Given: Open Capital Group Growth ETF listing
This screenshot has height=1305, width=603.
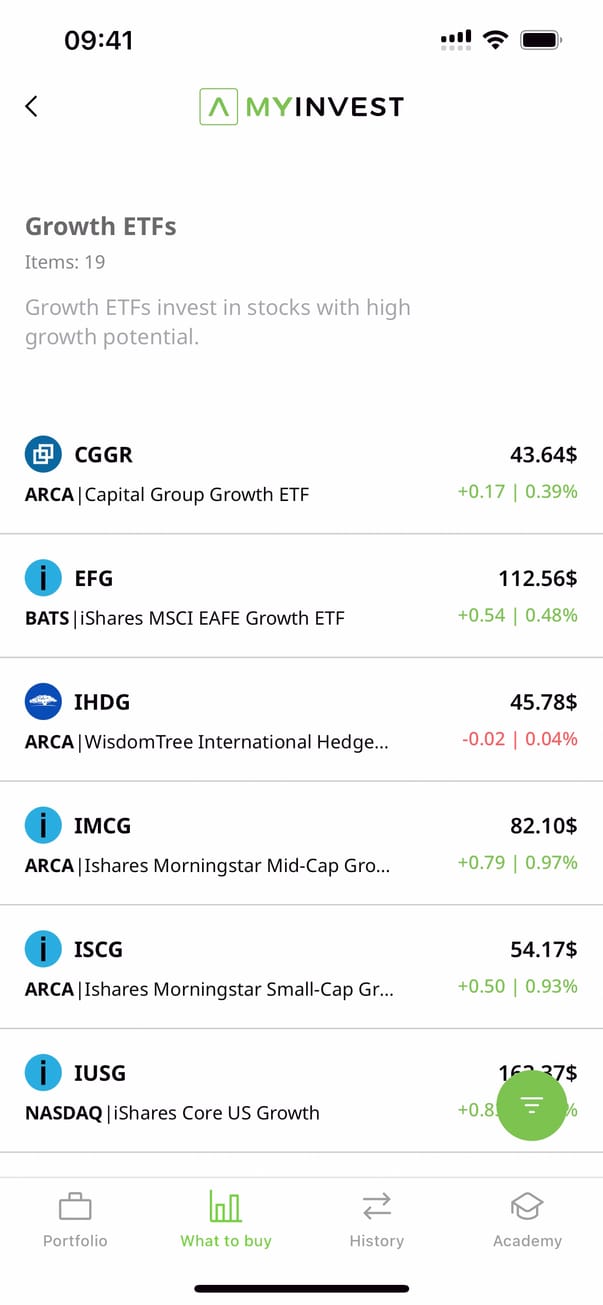Looking at the screenshot, I should point(197,494).
